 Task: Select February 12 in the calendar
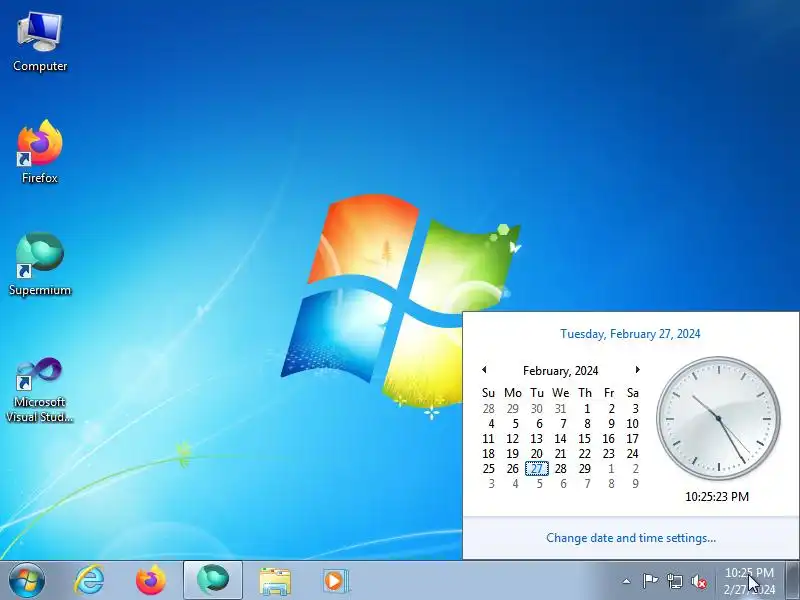[512, 439]
